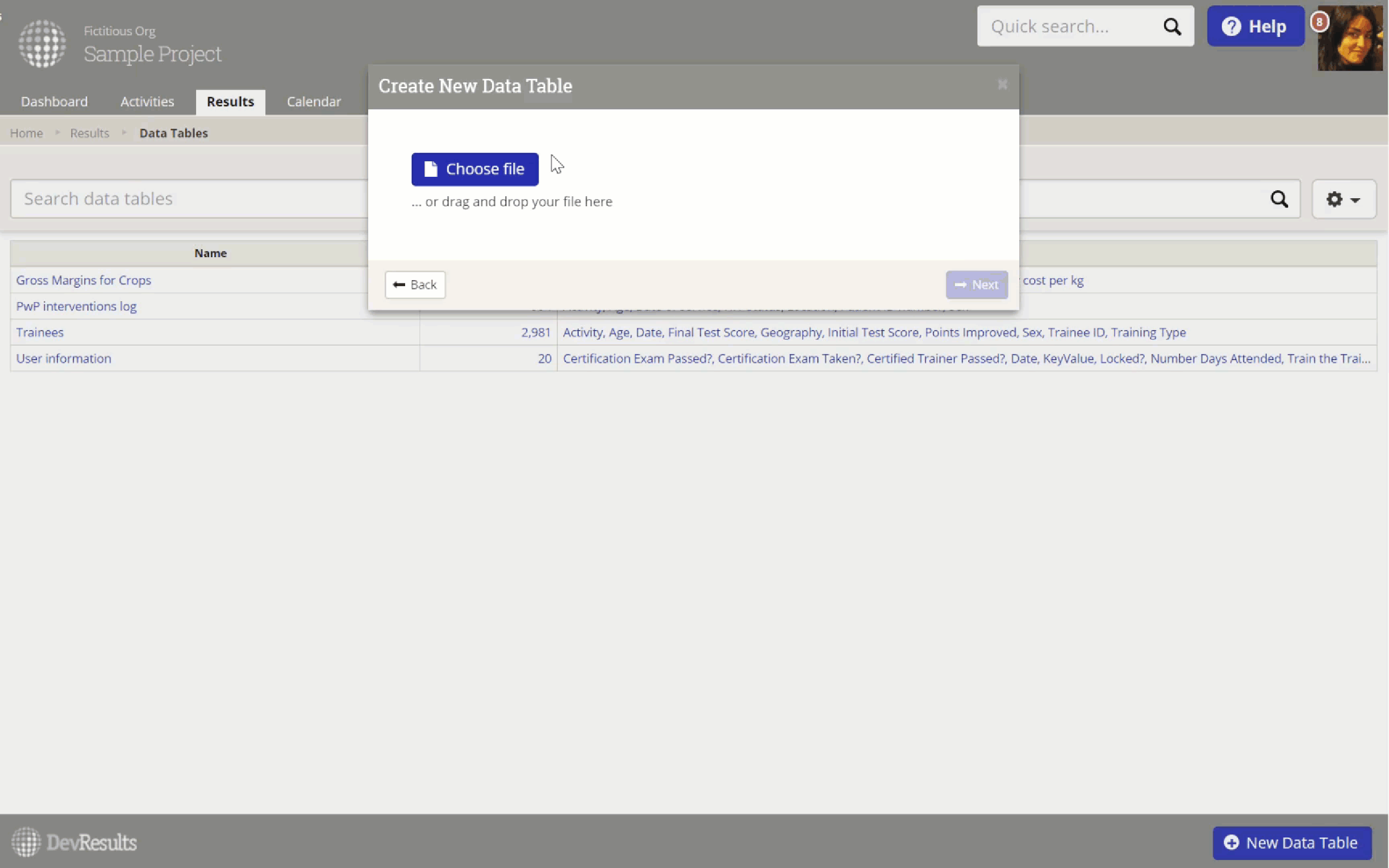Click the DevResults globe logo in header
Viewport: 1389px width, 868px height.
click(x=42, y=43)
